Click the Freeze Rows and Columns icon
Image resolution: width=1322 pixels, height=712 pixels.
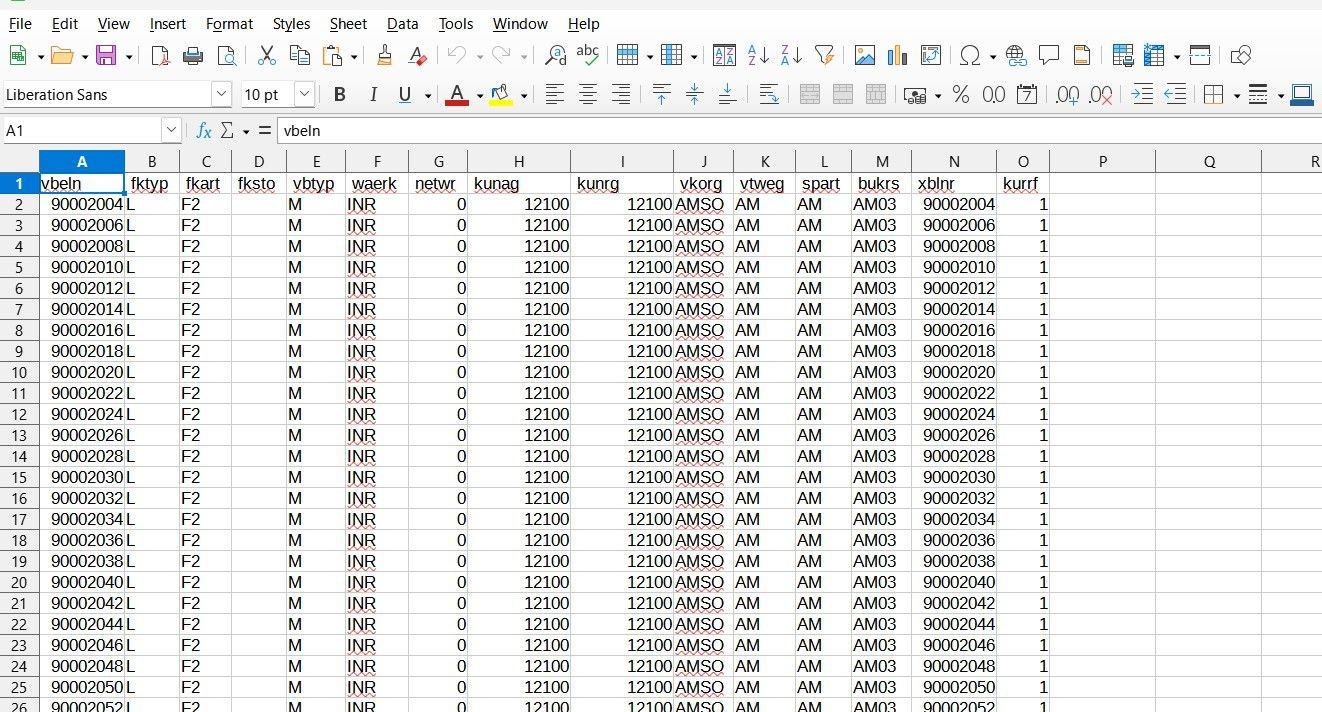(x=1156, y=56)
